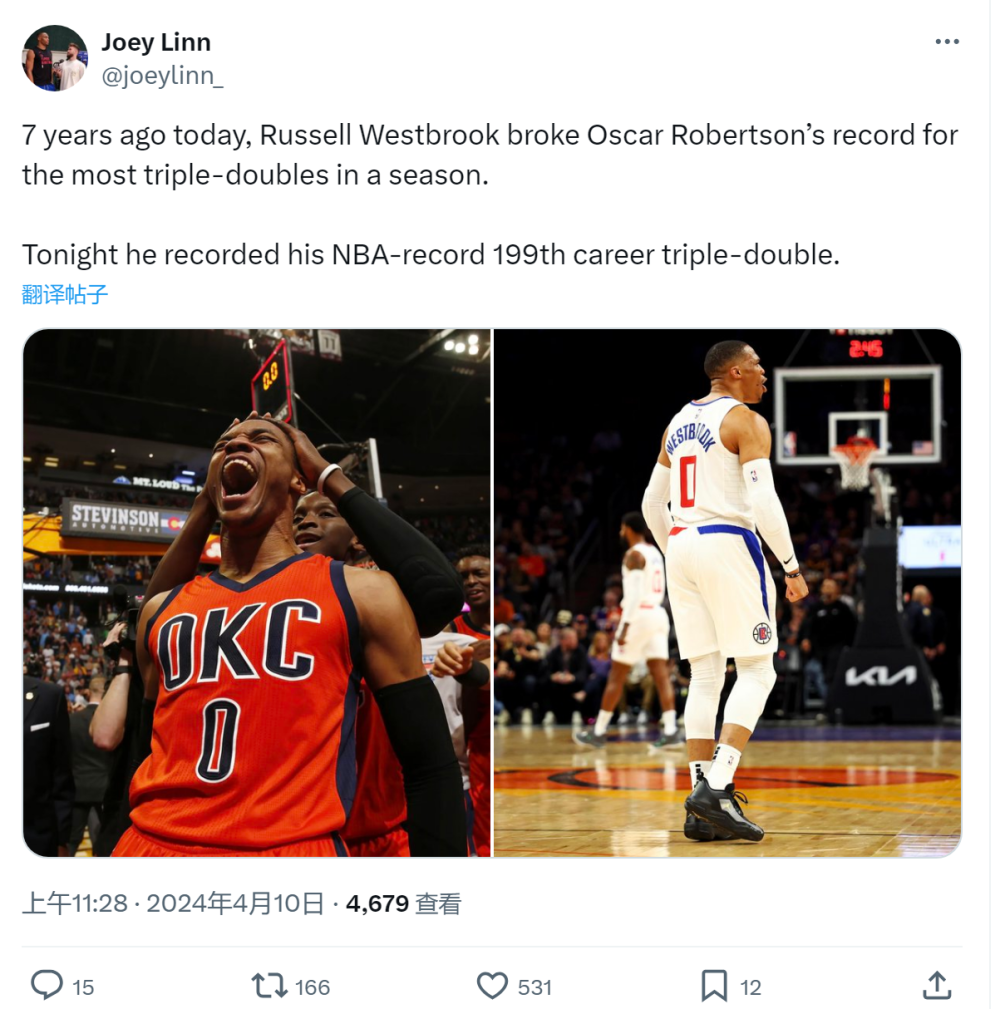The image size is (1000, 1009).
Task: Click the tweet text about Russell Westbrook
Action: pyautogui.click(x=490, y=195)
